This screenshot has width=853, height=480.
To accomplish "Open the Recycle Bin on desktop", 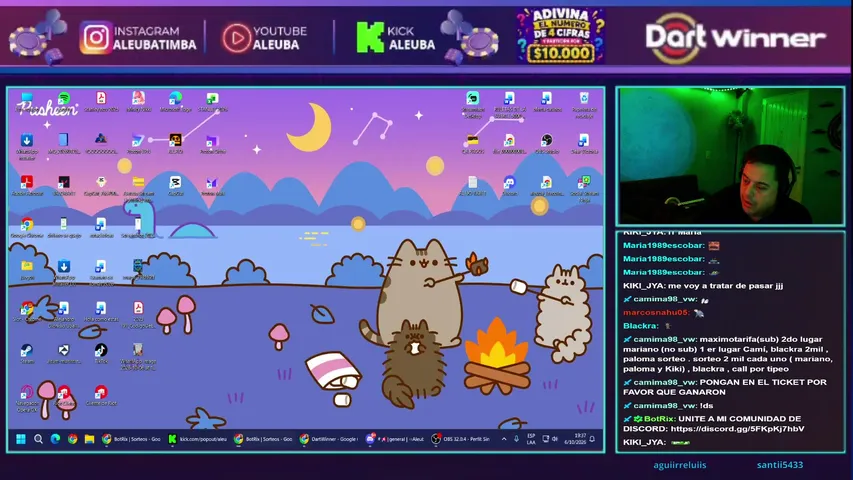I will (584, 103).
